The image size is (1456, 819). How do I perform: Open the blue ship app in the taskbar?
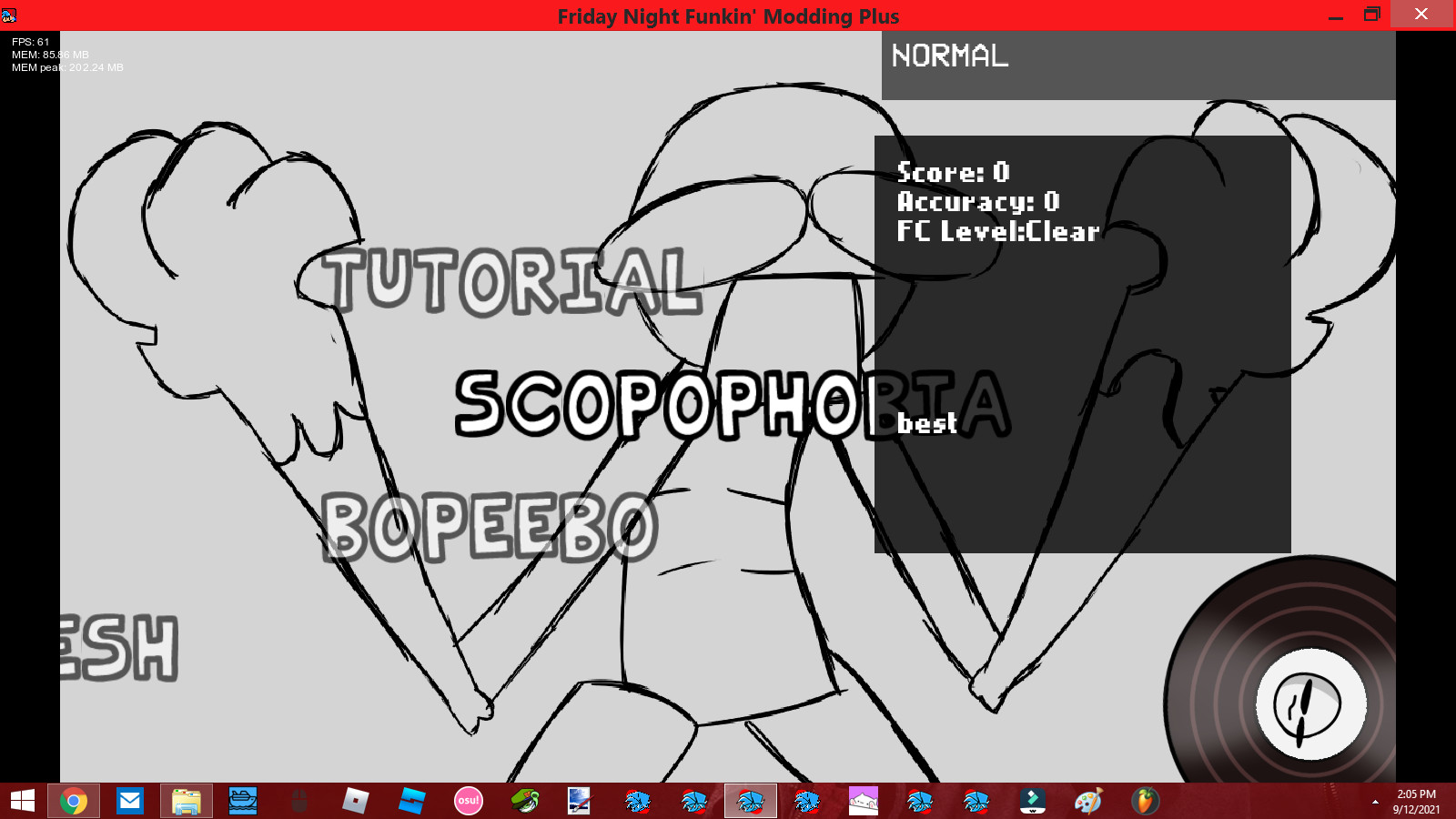(x=243, y=801)
